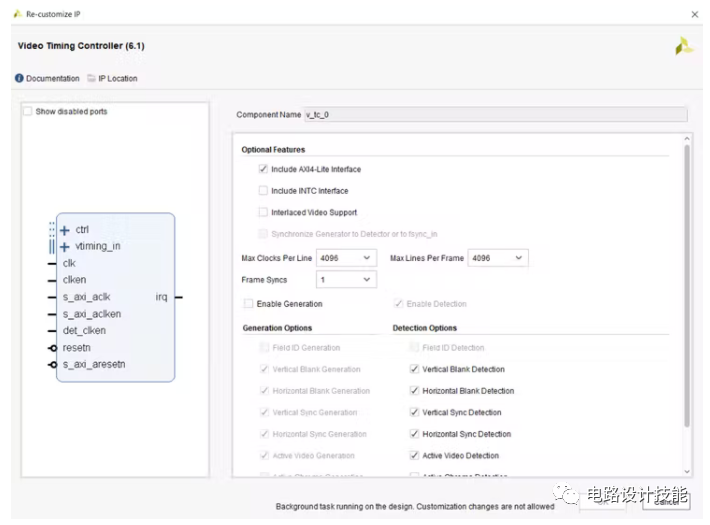Image resolution: width=710 pixels, height=525 pixels.
Task: Click the options panel scrollbar thumb
Action: point(687,285)
